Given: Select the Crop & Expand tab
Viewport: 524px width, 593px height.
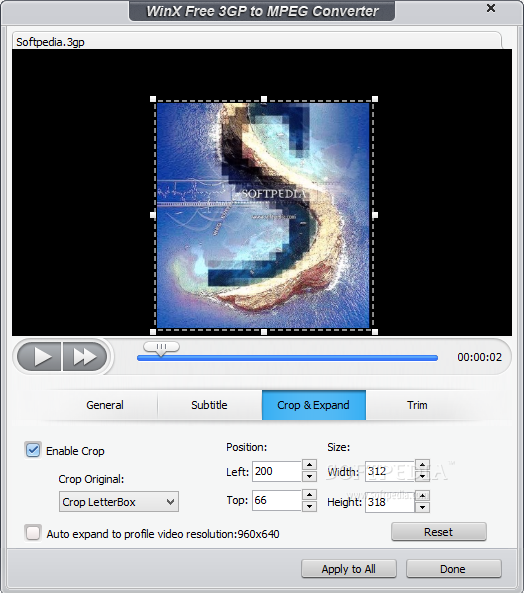Looking at the screenshot, I should pyautogui.click(x=313, y=405).
